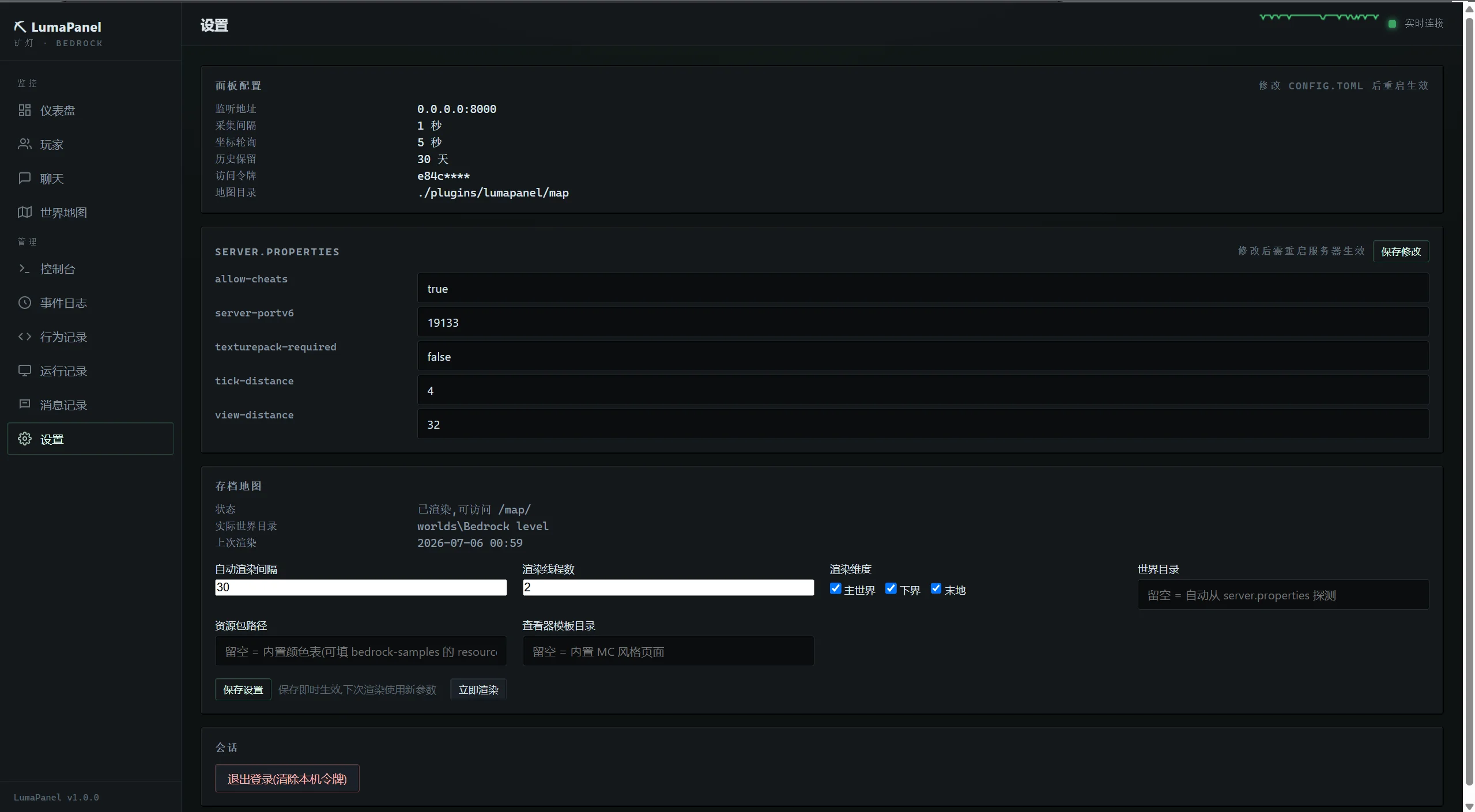Click the event log clock icon
1475x812 pixels.
click(24, 303)
